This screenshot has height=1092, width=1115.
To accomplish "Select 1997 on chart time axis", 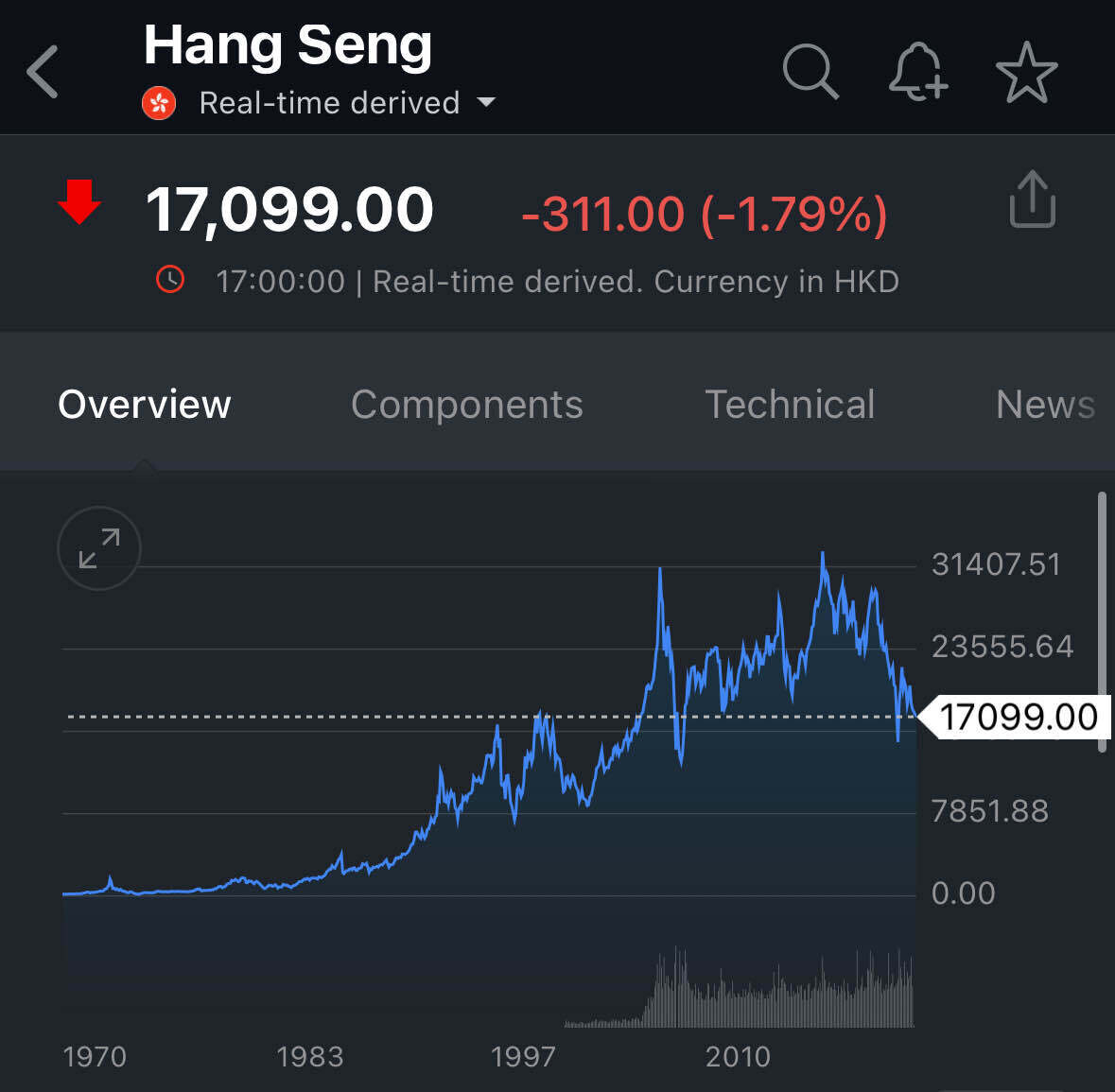I will (x=523, y=1056).
